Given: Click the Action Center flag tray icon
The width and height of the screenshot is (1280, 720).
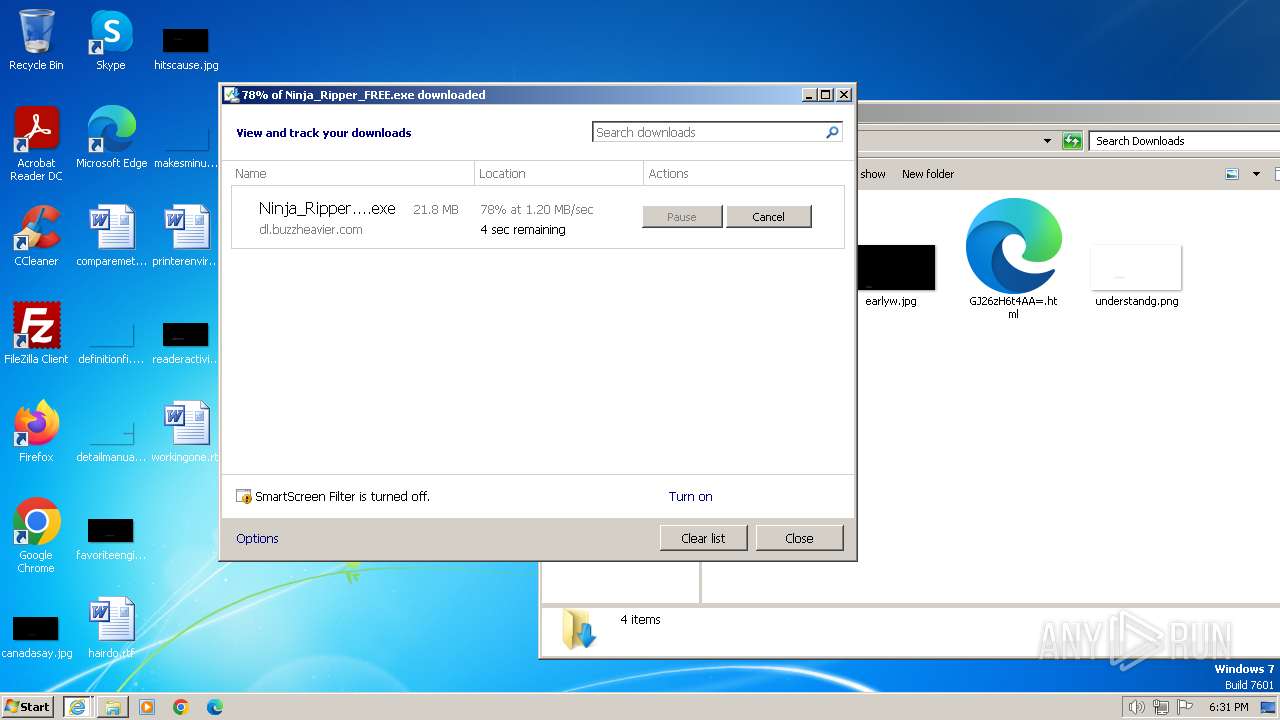Looking at the screenshot, I should tap(1185, 707).
